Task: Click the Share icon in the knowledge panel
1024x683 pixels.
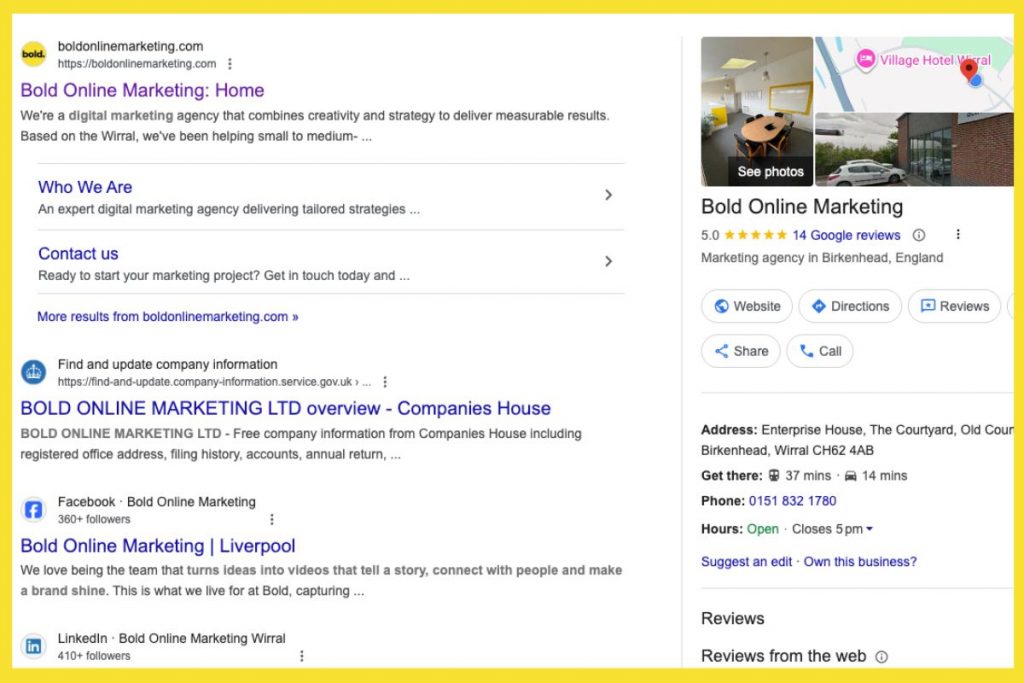Action: tap(720, 351)
